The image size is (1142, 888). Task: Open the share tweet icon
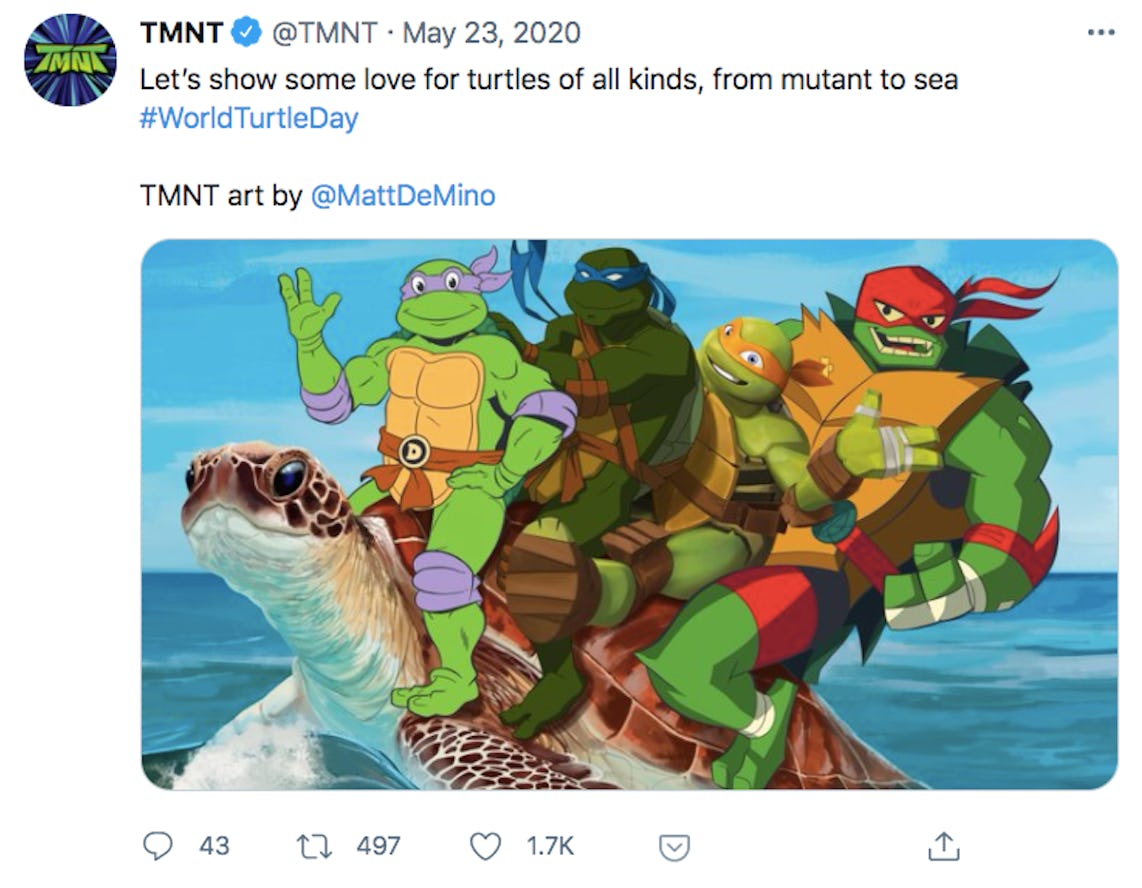(x=943, y=846)
